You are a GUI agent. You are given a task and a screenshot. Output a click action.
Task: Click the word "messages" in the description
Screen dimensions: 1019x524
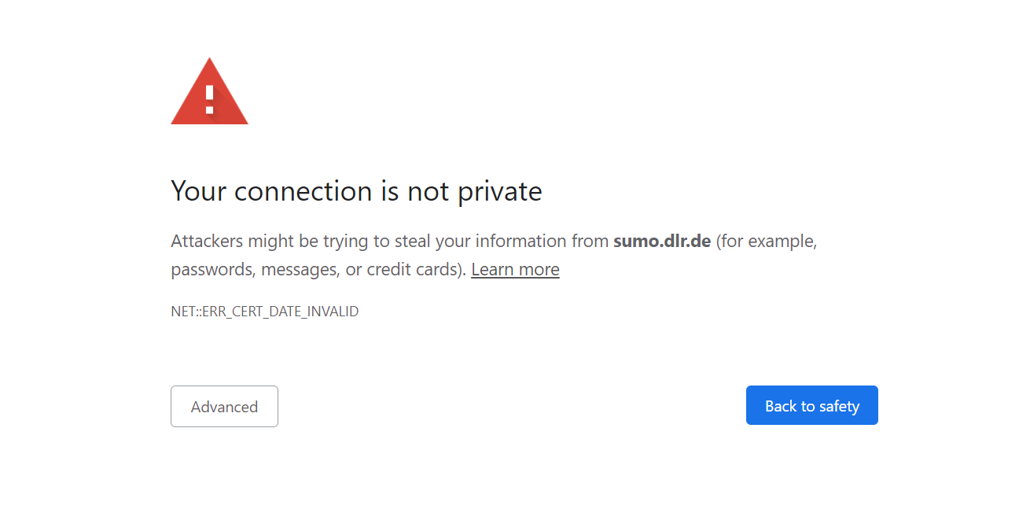[299, 270]
